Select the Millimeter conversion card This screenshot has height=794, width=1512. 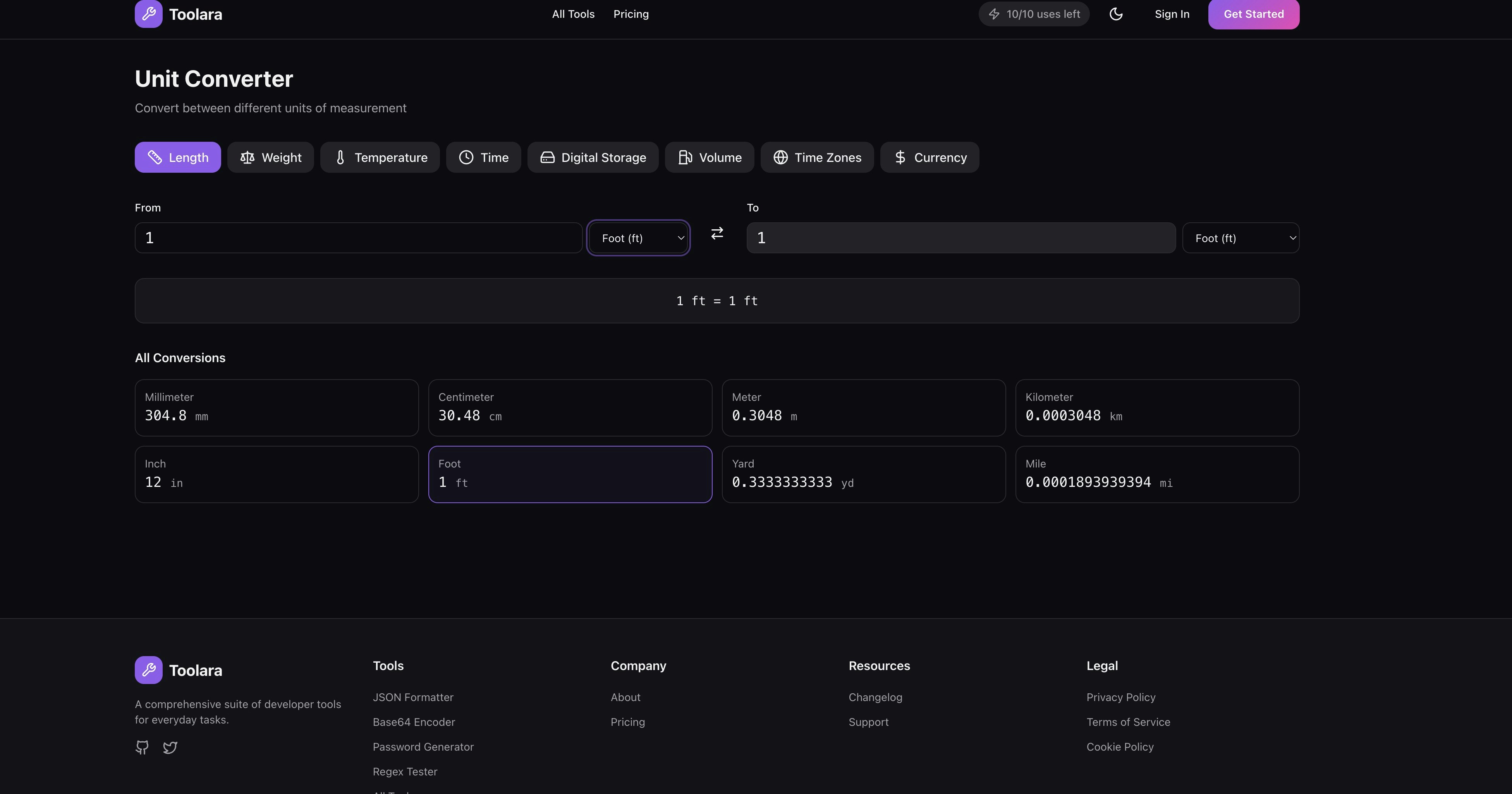pos(277,408)
